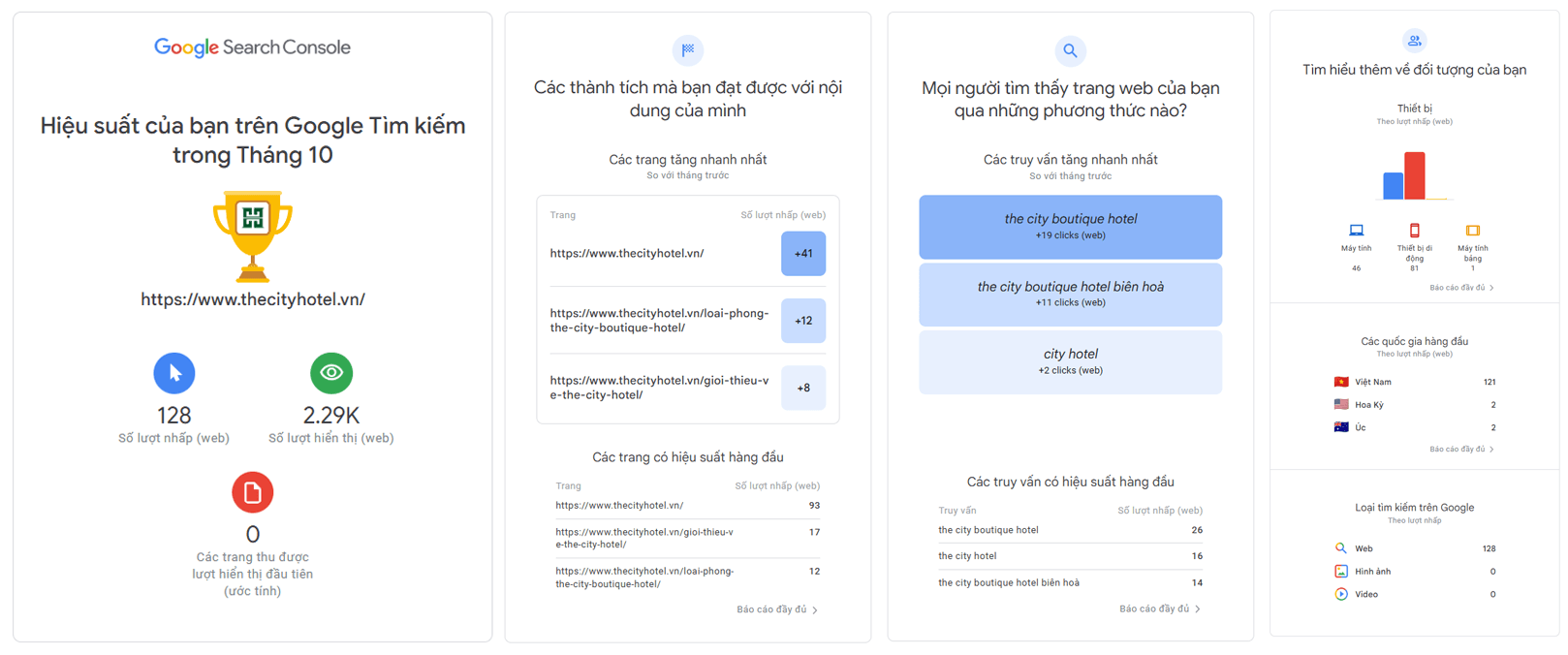Open full report under top countries
This screenshot has height=655, width=1568.
[x=1460, y=450]
